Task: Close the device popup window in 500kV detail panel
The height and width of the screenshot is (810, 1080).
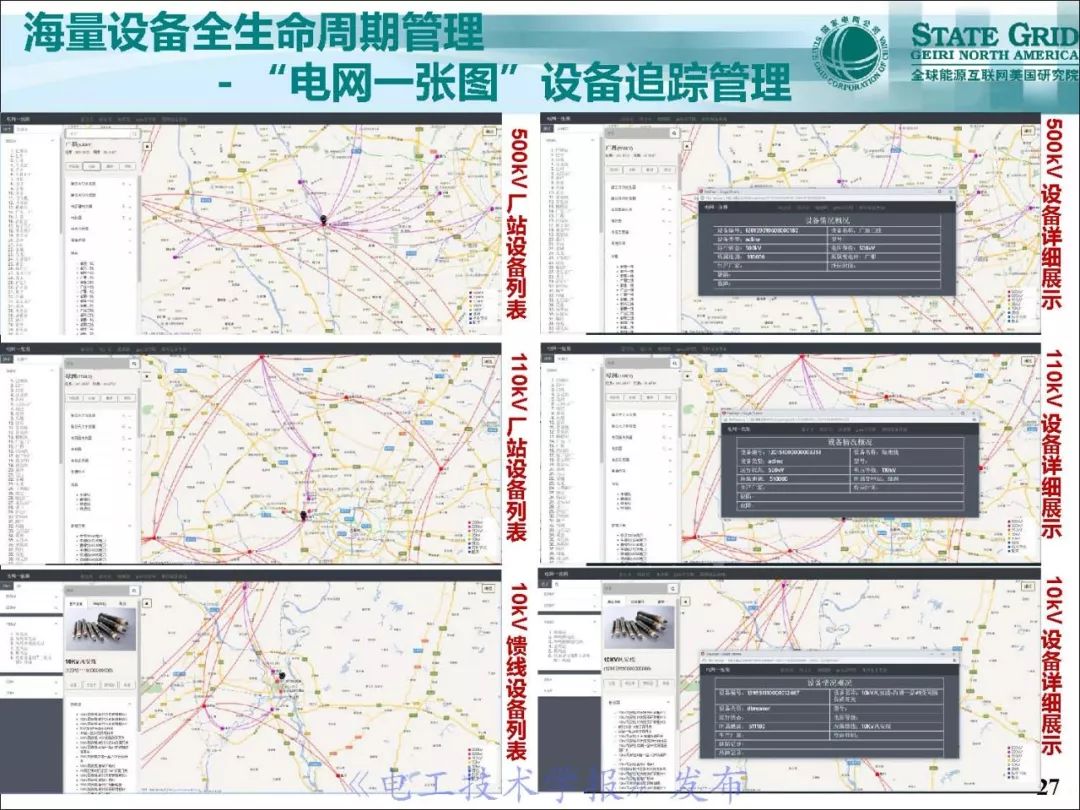Action: 951,192
